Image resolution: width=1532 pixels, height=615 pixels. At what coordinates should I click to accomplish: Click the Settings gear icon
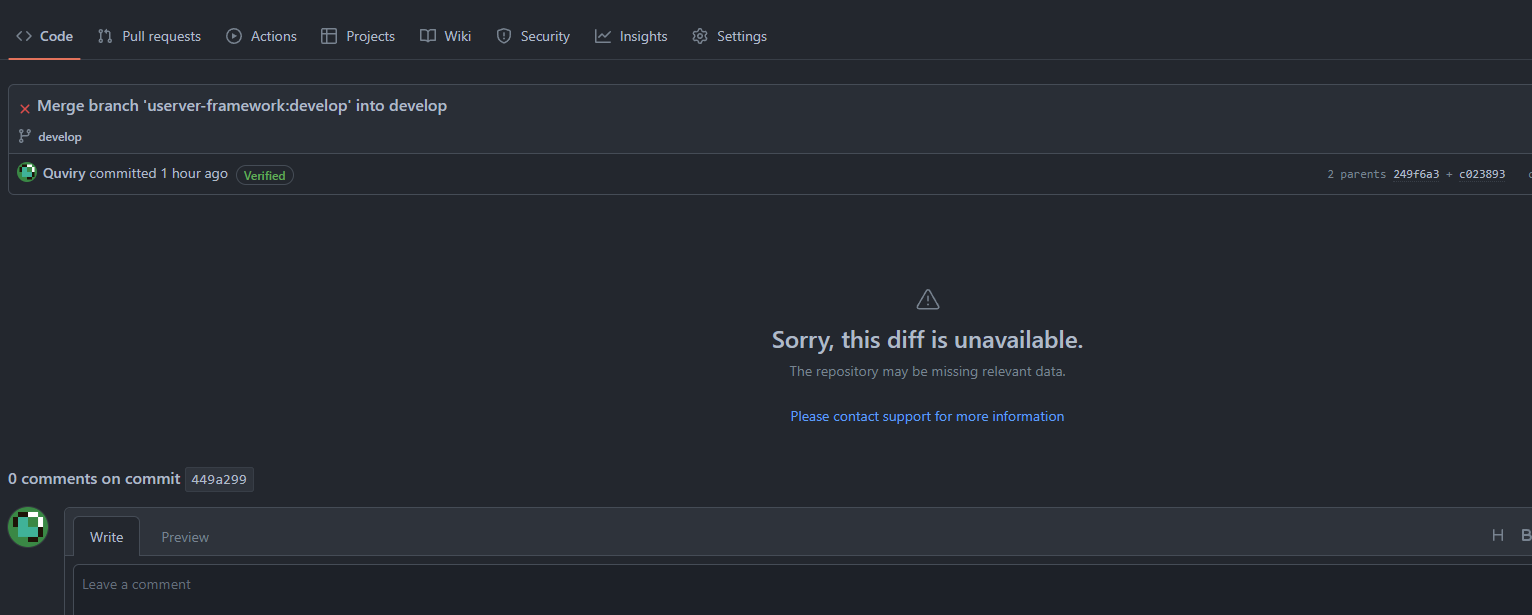pyautogui.click(x=699, y=35)
